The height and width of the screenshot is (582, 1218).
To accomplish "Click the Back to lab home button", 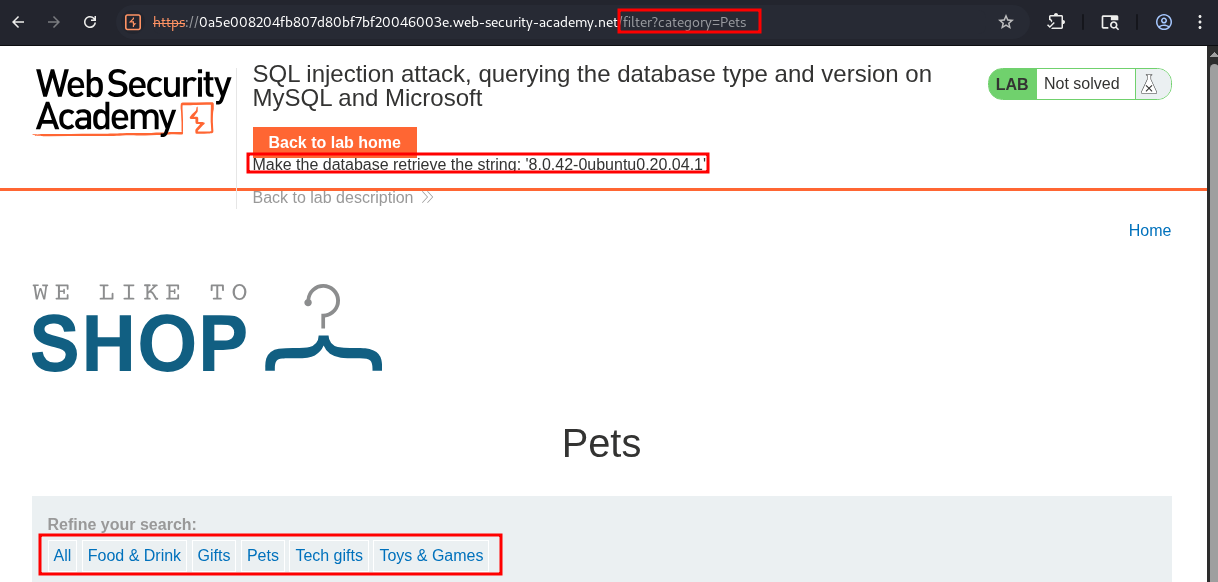I will click(x=334, y=142).
